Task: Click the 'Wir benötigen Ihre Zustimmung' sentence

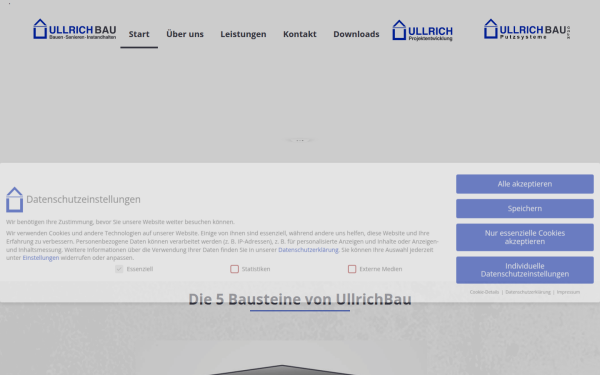Action: (120, 222)
